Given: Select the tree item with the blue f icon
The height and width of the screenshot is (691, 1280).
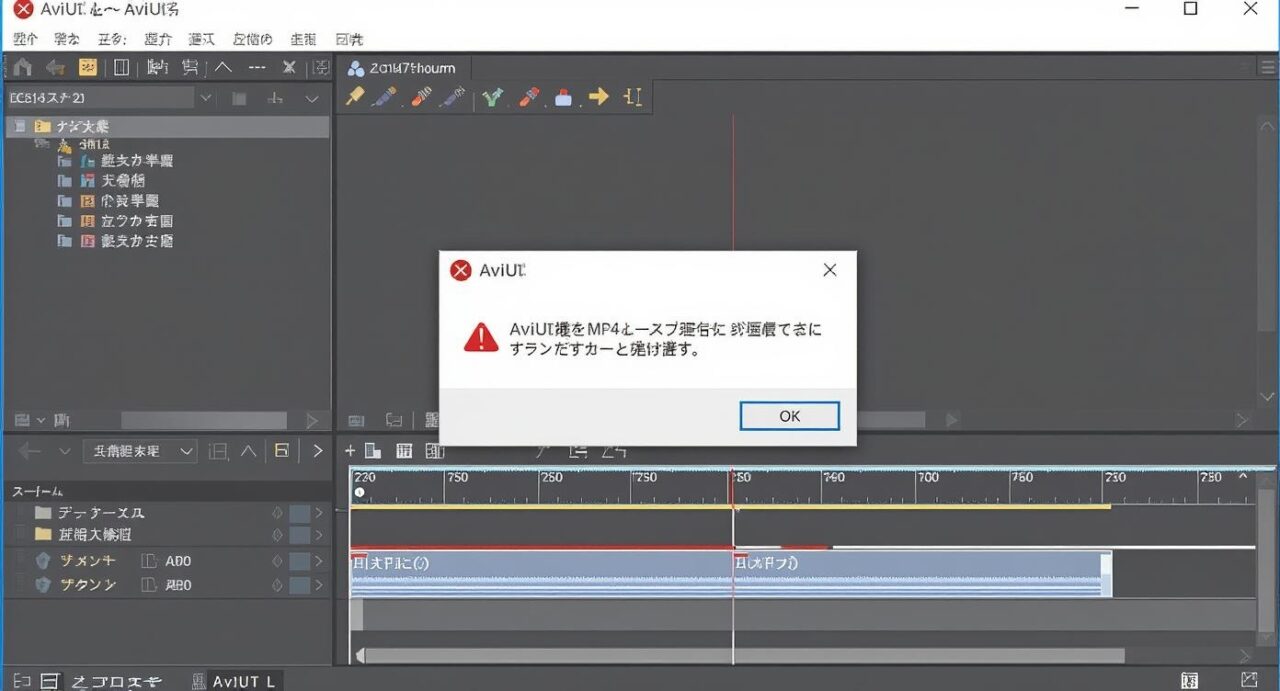Looking at the screenshot, I should [x=115, y=161].
